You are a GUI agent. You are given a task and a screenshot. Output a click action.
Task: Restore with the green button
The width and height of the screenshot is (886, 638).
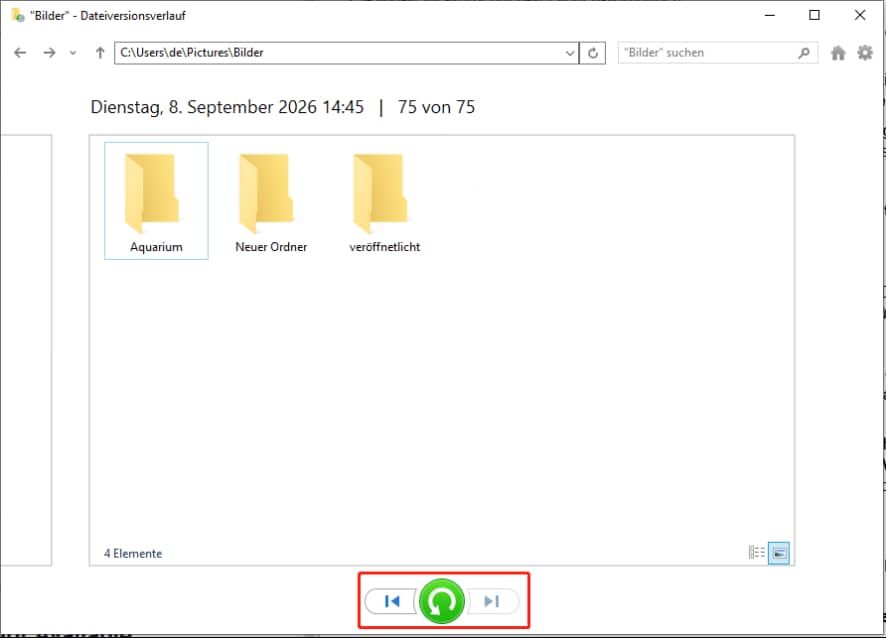click(442, 601)
